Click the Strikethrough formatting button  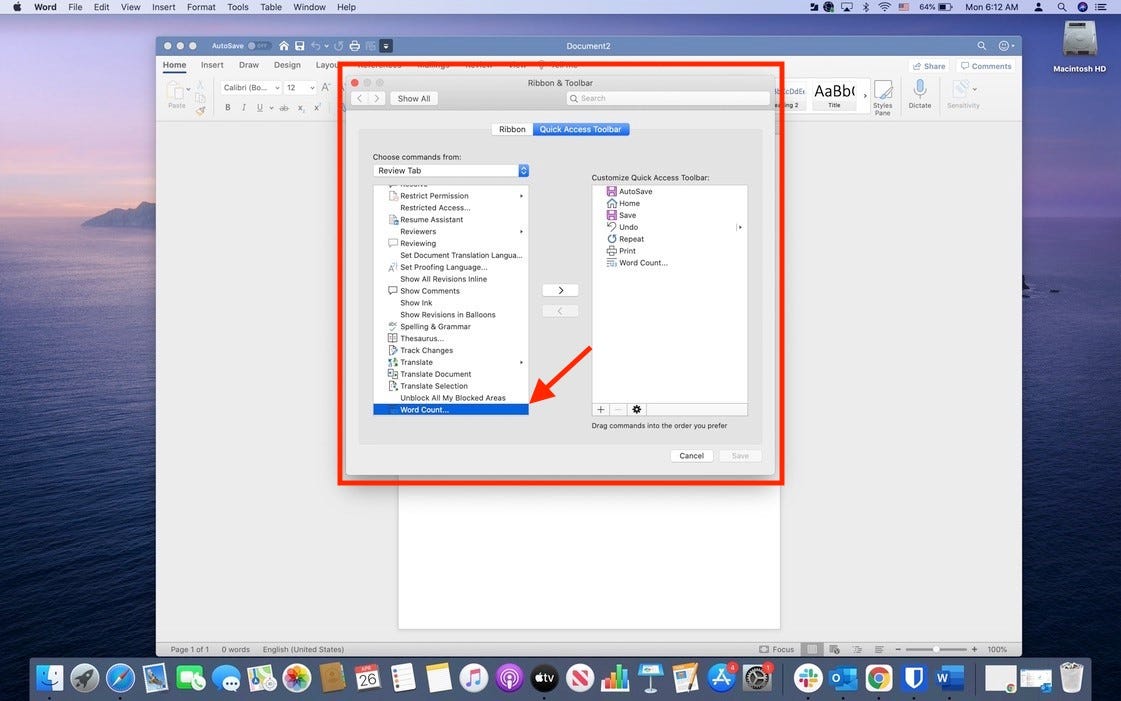point(284,108)
